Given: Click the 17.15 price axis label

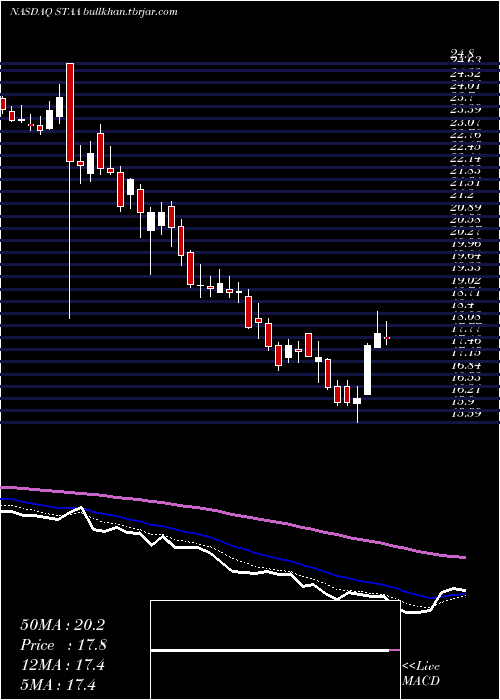Looking at the screenshot, I should (465, 353).
